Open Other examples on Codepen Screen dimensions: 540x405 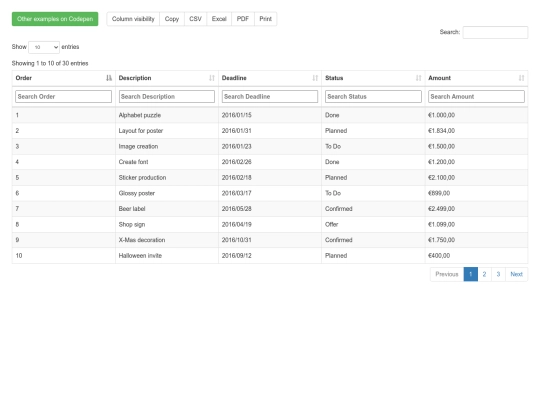[x=55, y=19]
